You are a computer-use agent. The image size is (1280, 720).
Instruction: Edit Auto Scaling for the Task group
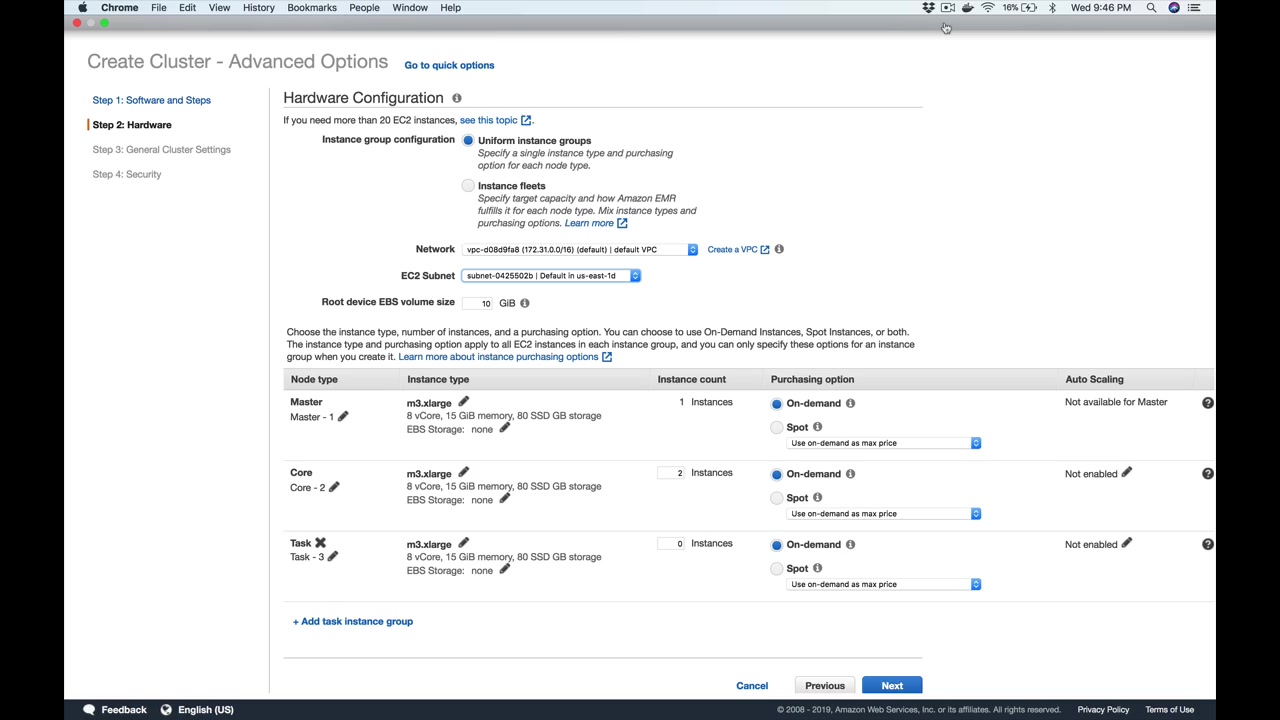pos(1126,544)
